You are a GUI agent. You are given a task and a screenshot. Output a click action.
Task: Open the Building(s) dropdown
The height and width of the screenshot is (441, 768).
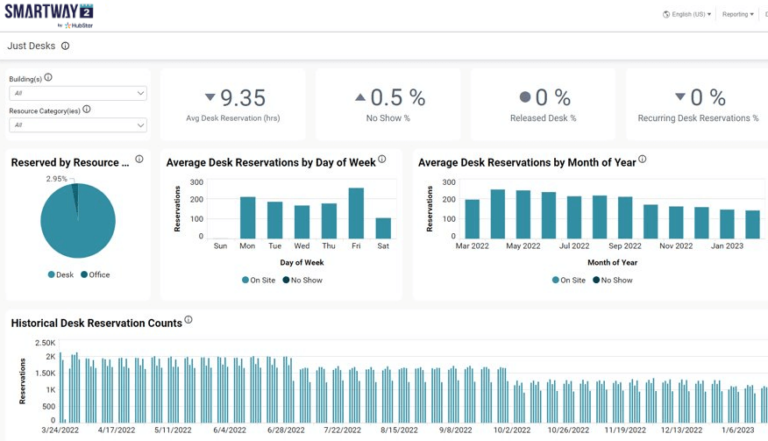tap(78, 93)
